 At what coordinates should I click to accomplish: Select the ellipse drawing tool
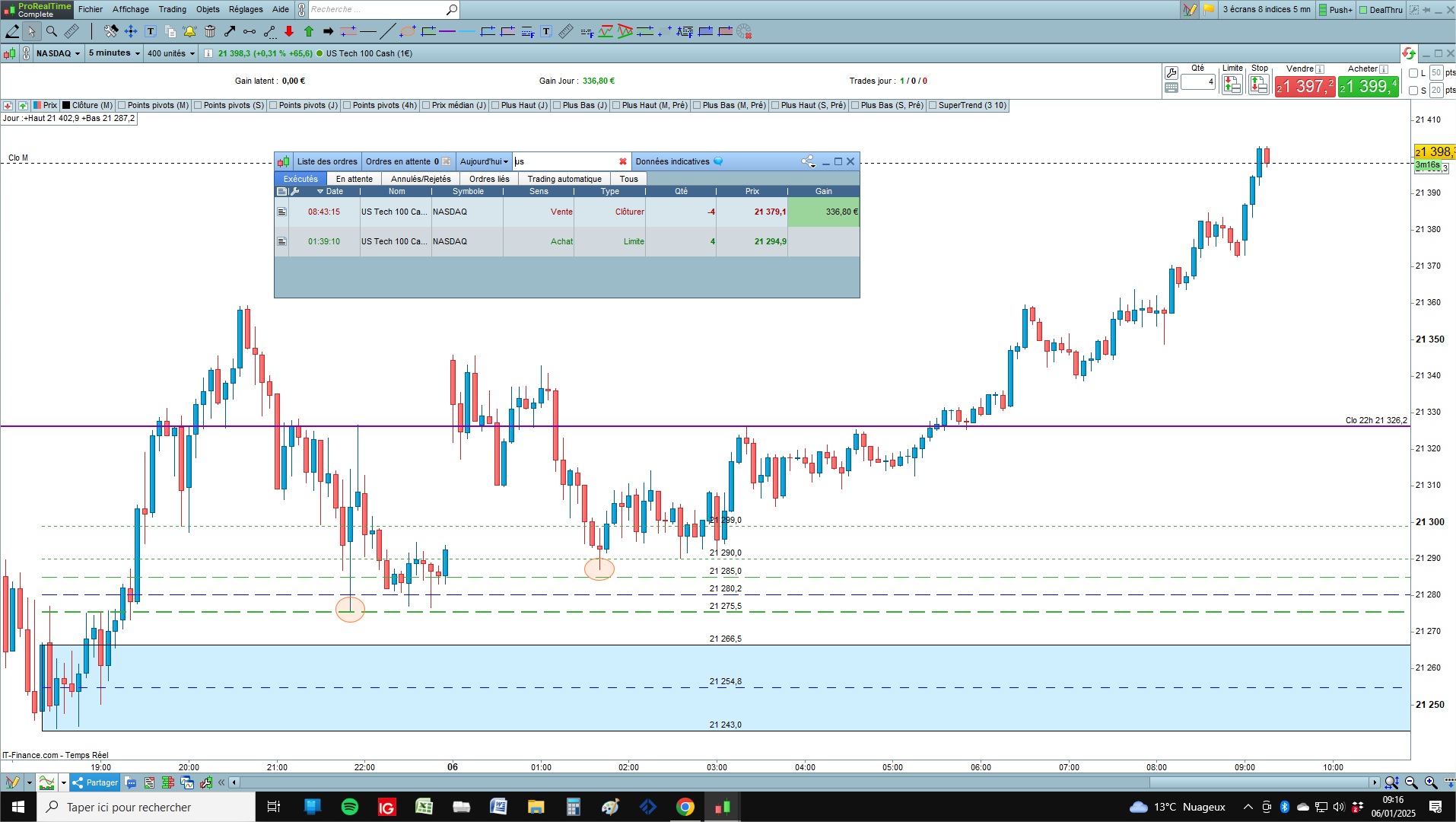(408, 31)
